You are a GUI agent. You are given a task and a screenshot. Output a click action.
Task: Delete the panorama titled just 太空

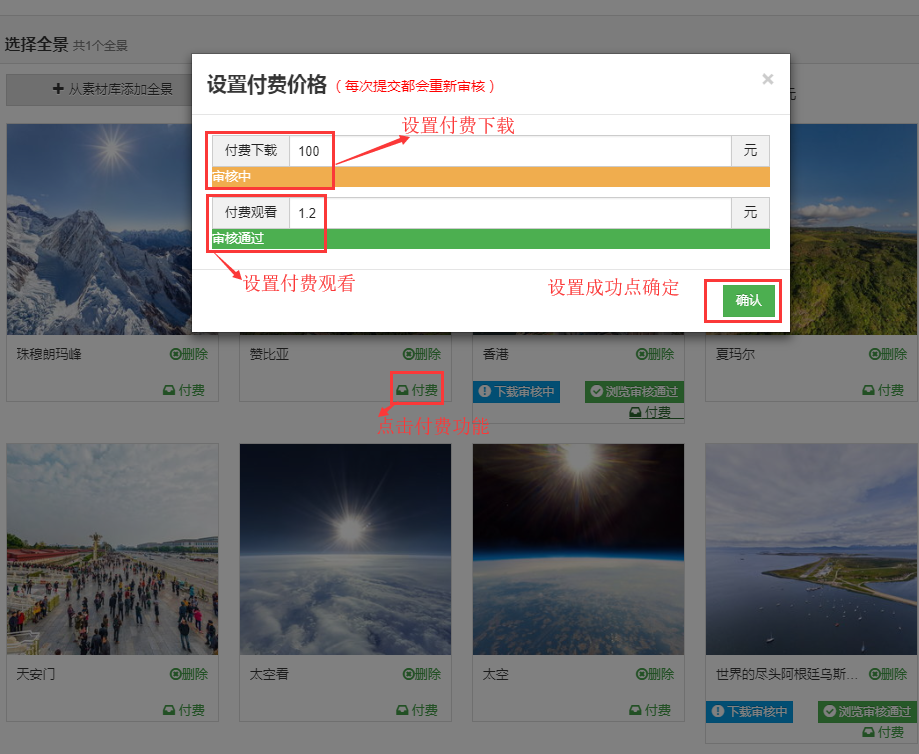[x=655, y=674]
